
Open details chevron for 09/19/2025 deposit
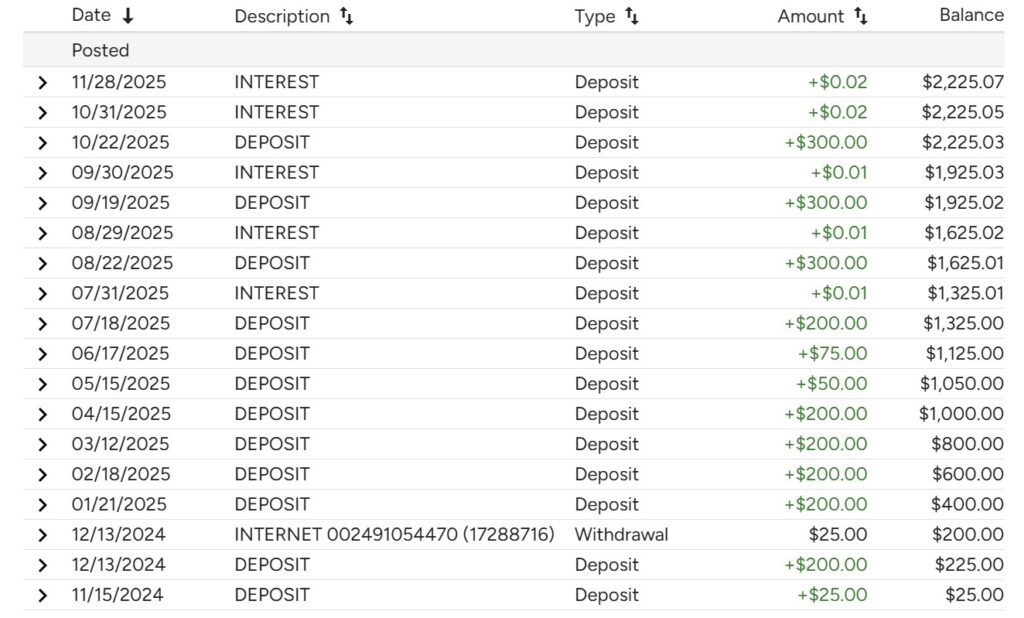(42, 203)
